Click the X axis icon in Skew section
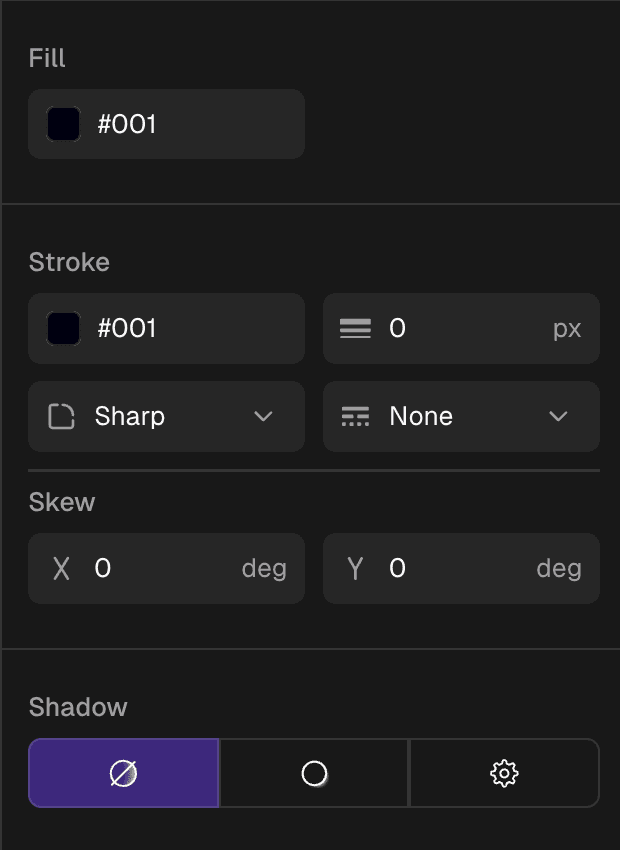620x850 pixels. (x=60, y=568)
